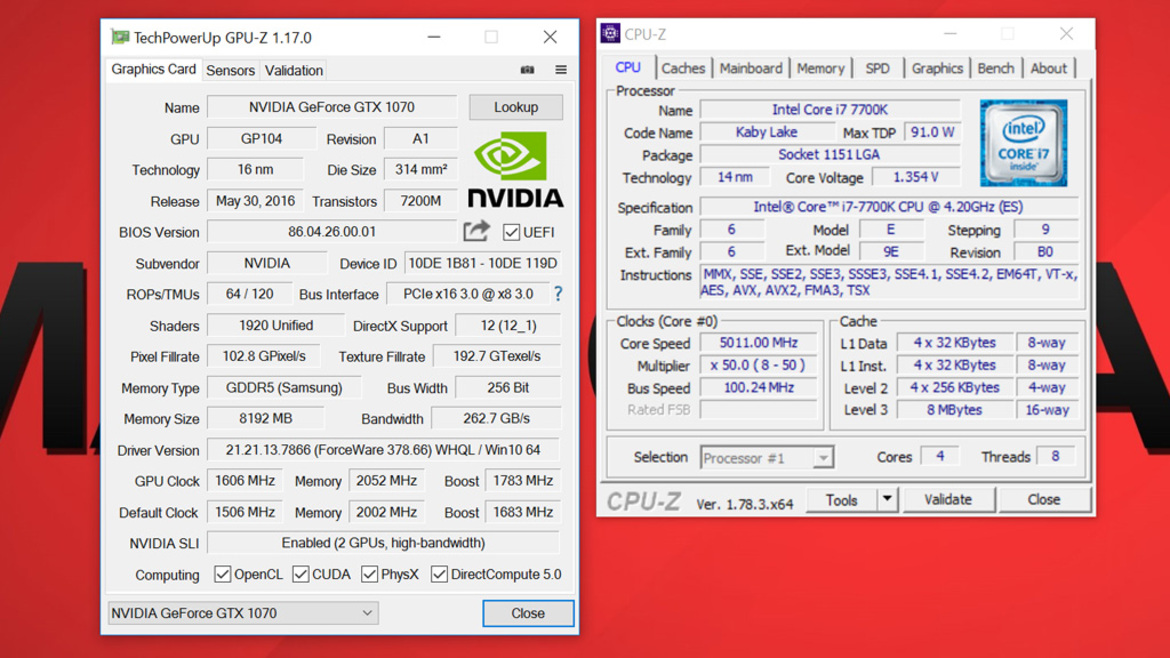Toggle the OpenCL checkbox

click(222, 574)
